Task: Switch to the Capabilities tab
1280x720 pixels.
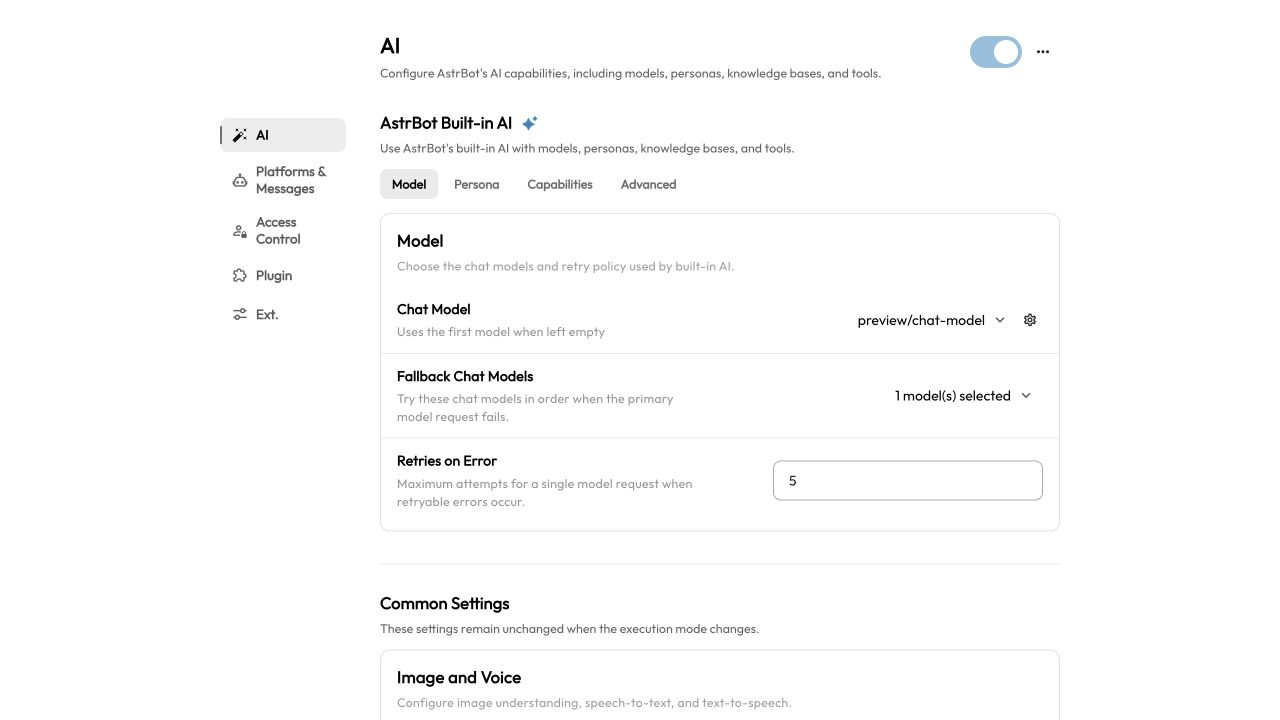Action: (560, 184)
